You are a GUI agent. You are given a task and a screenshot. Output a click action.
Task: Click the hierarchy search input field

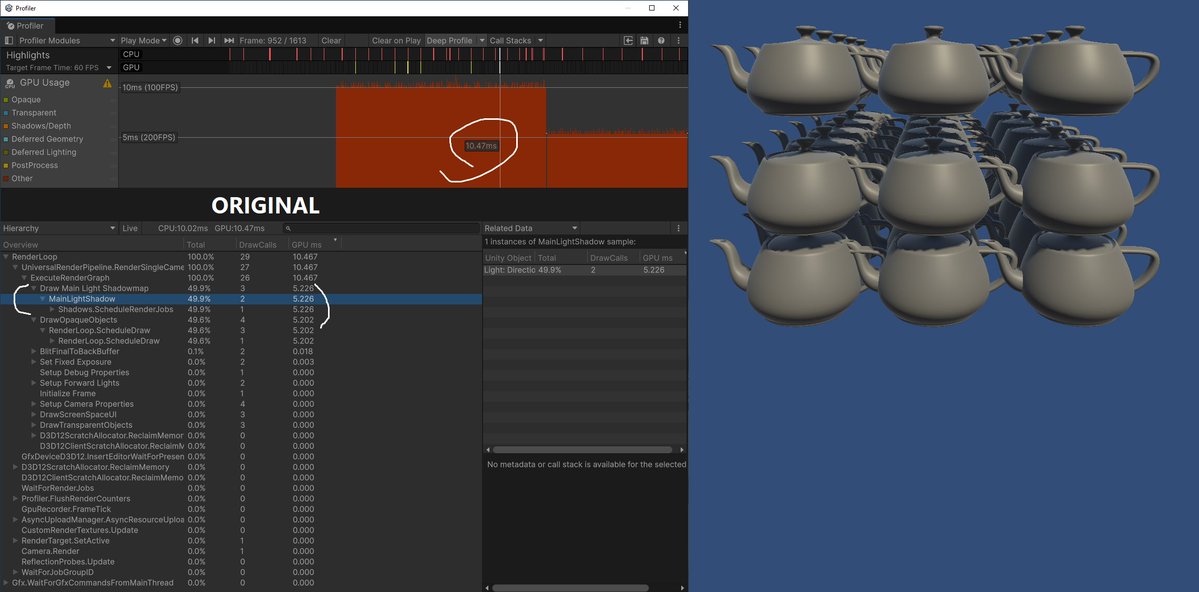(x=381, y=229)
